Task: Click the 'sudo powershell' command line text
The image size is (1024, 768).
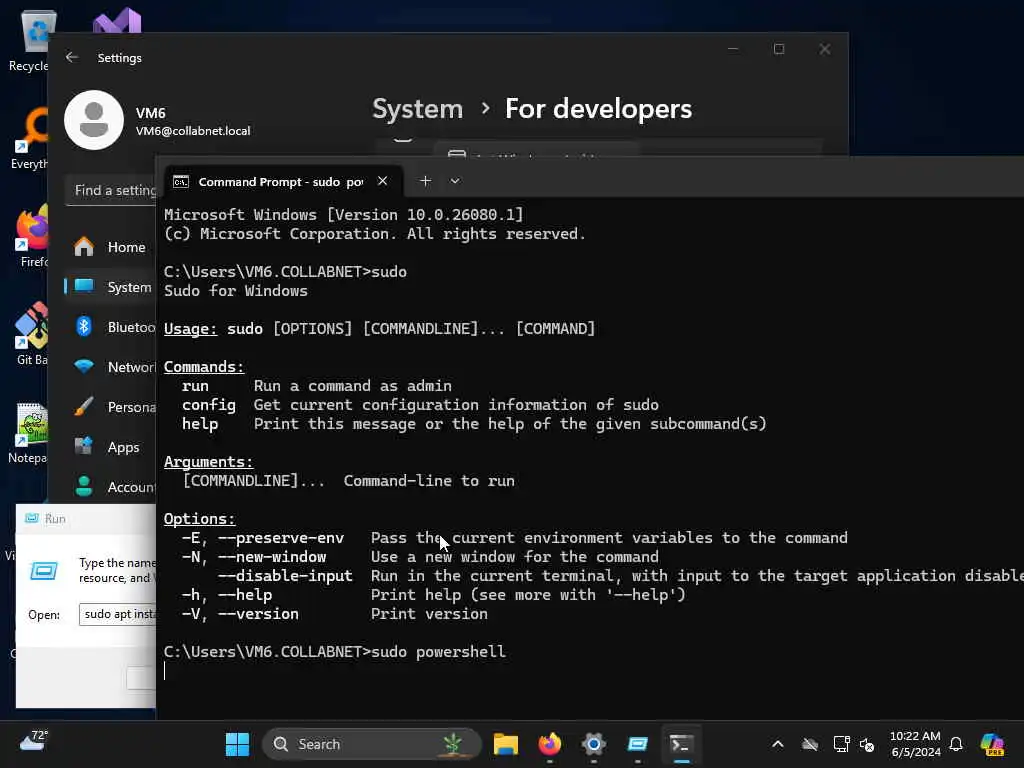Action: 438,652
